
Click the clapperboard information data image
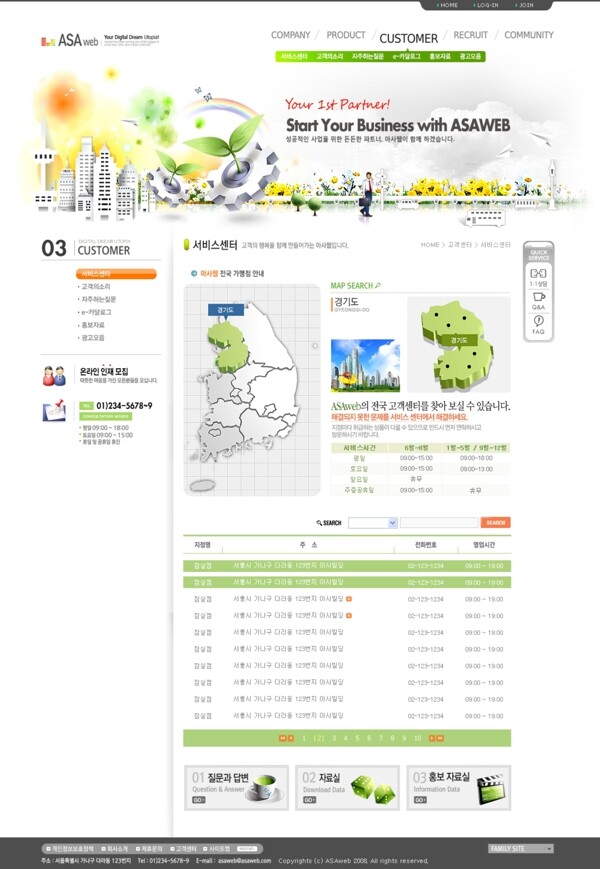tap(490, 789)
